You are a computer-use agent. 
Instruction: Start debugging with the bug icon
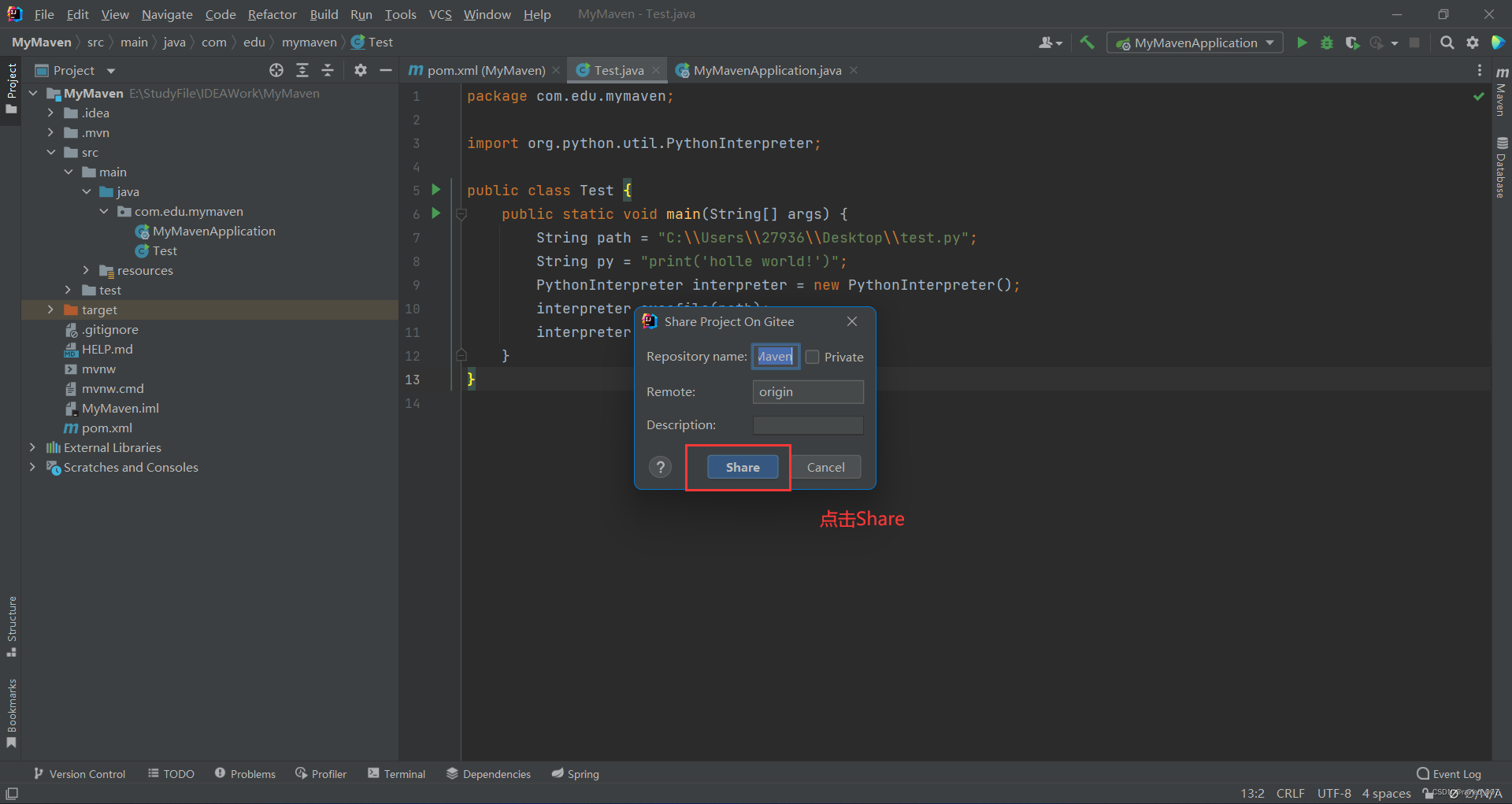[1327, 43]
